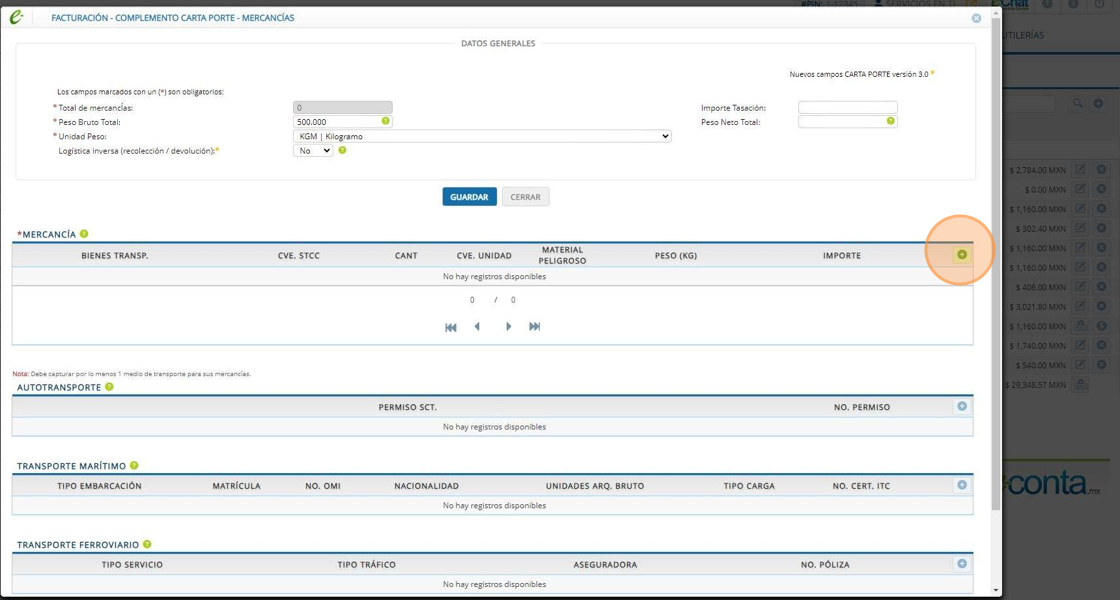This screenshot has height=600, width=1120.
Task: Open help icon beside Mercancía heading
Action: (84, 234)
